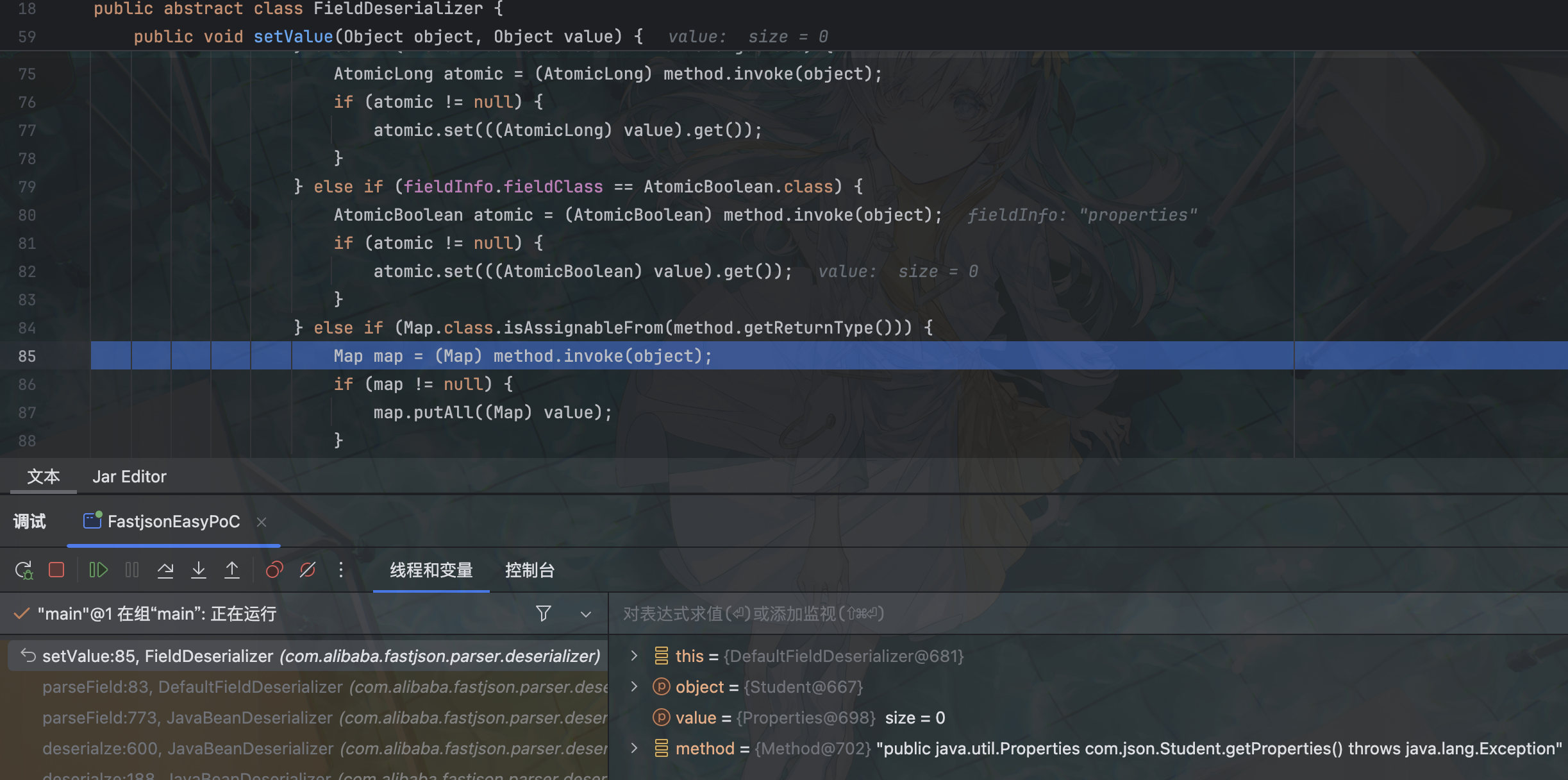Click the thread filter funnel icon
The width and height of the screenshot is (1568, 780).
[x=543, y=614]
